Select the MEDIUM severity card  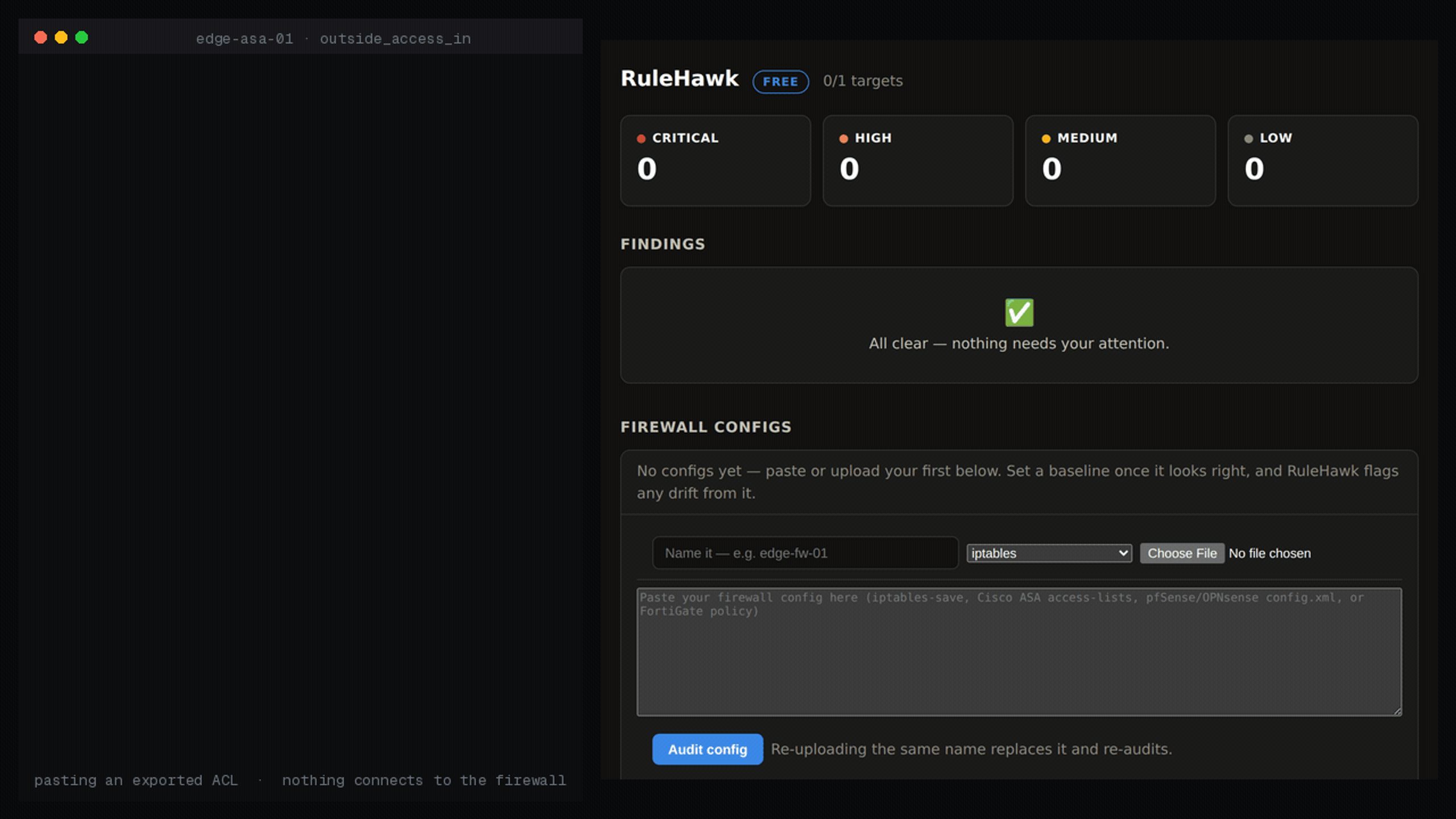[x=1120, y=160]
